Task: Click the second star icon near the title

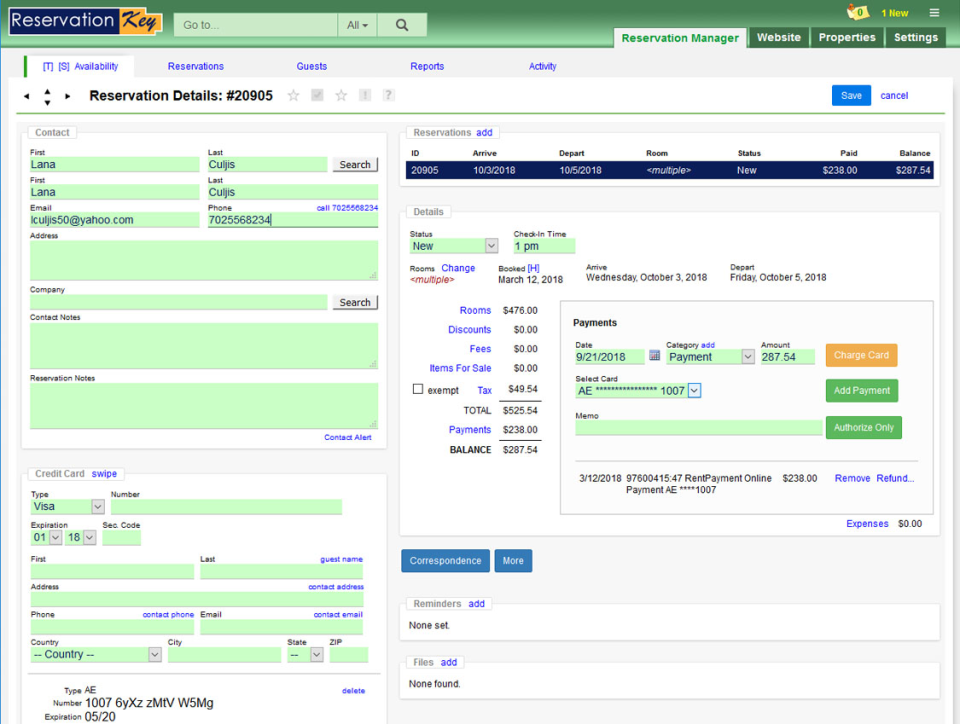Action: pos(340,95)
